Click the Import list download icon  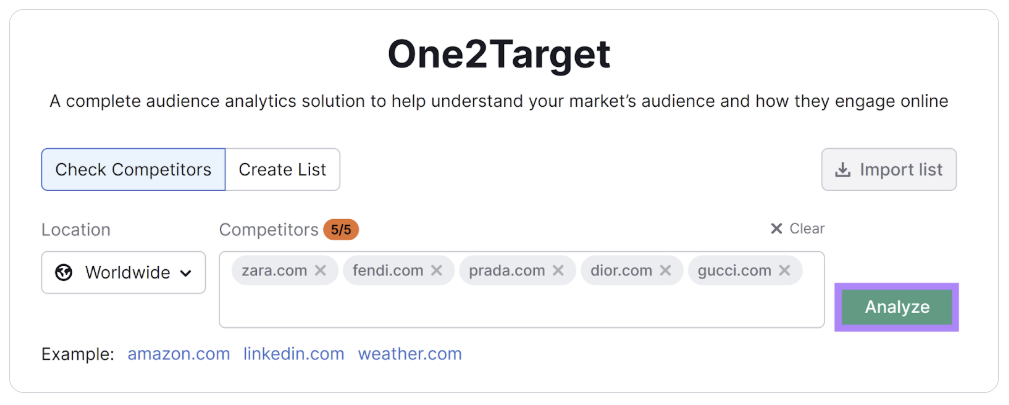pyautogui.click(x=843, y=169)
